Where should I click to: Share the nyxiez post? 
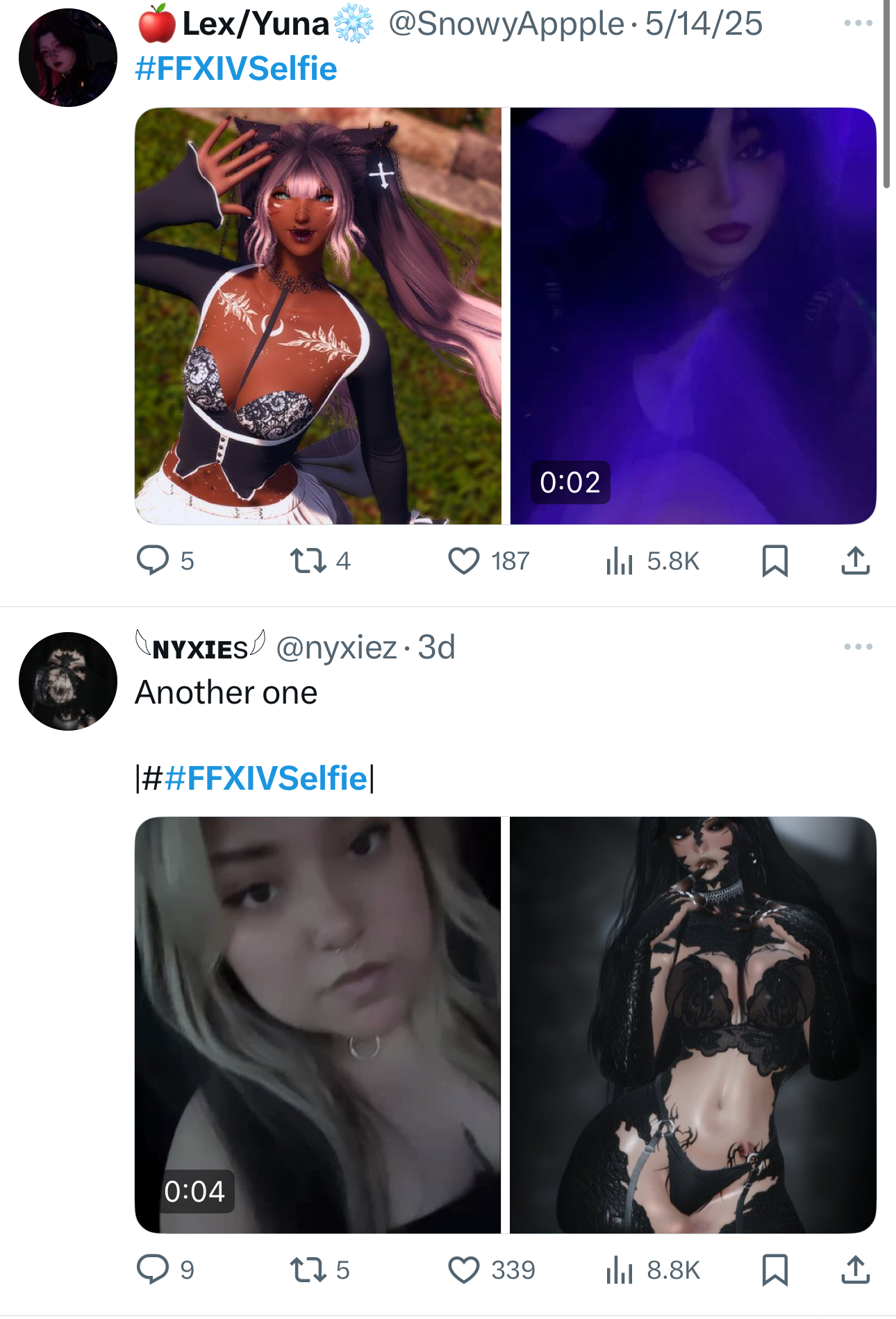(855, 1270)
